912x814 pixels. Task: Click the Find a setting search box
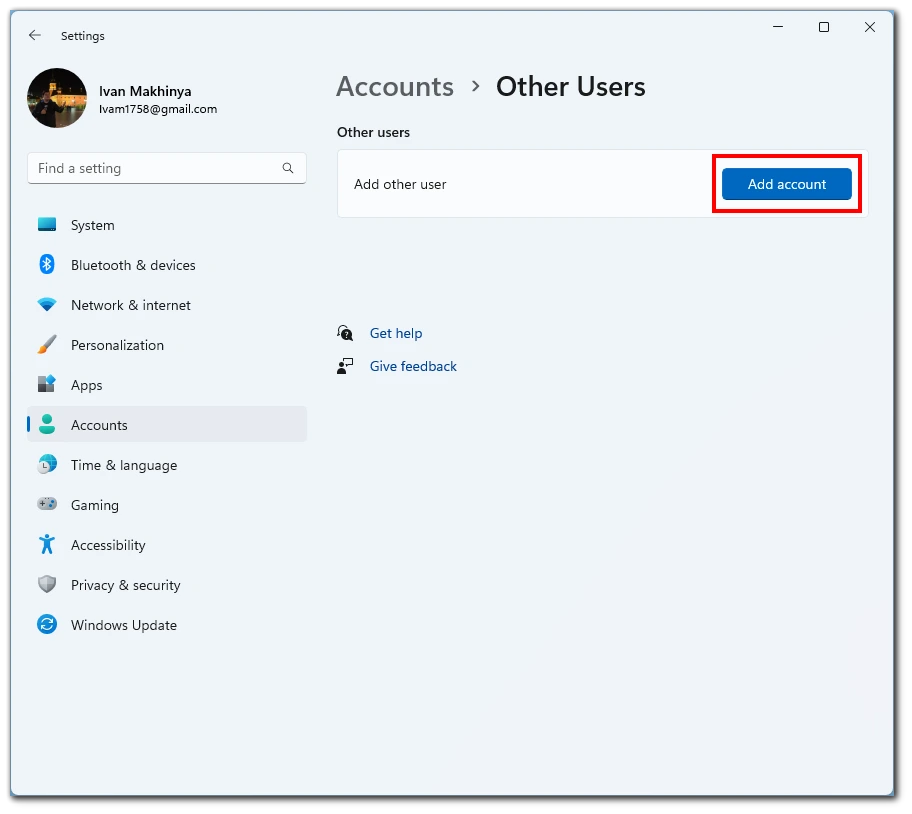[155, 168]
